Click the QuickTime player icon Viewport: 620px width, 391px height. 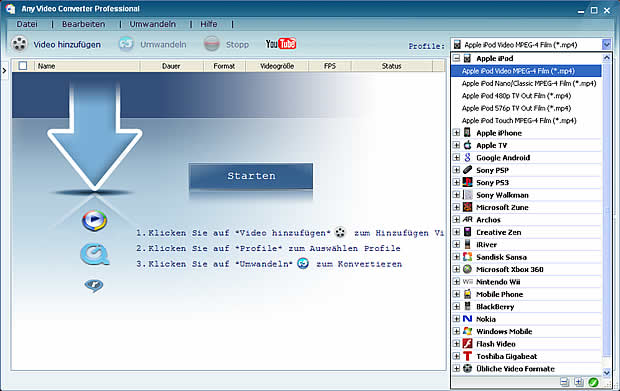click(x=95, y=254)
